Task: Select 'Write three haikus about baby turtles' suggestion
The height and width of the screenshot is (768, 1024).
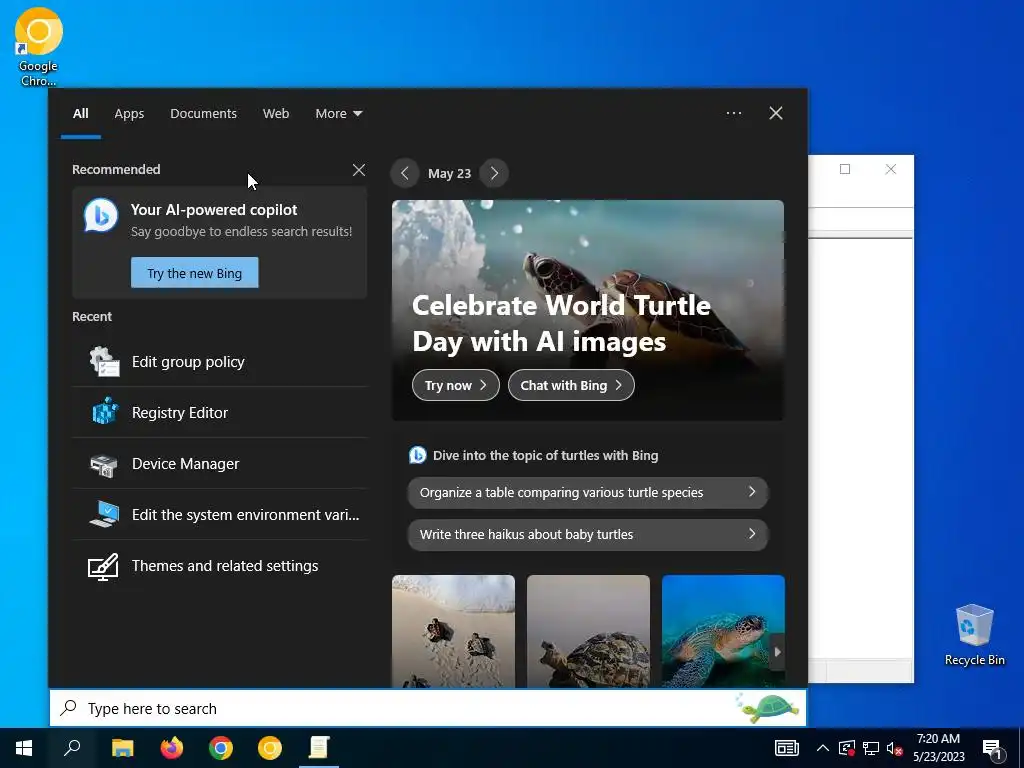Action: (x=588, y=534)
